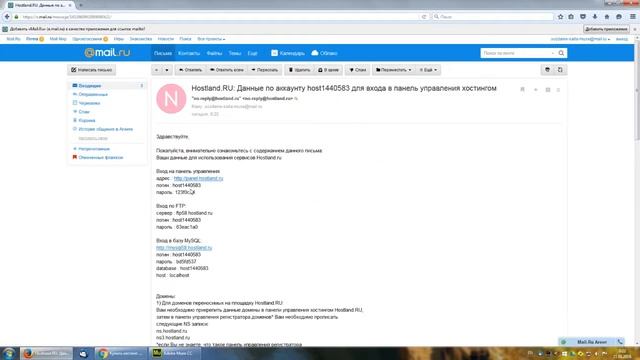
Task: Open Календарь from the blue header
Action: (x=288, y=53)
